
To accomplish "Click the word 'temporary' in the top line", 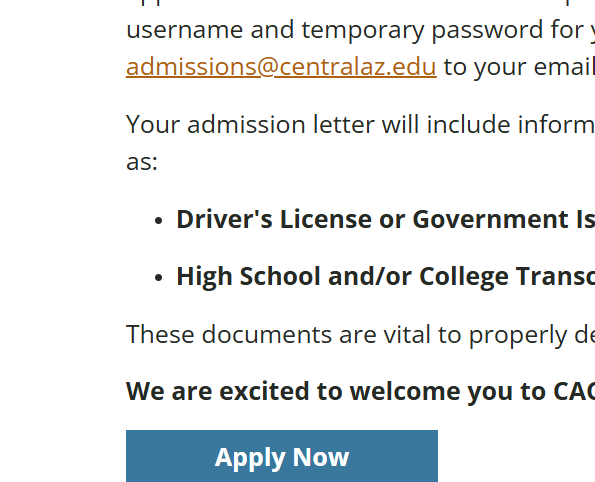I will (363, 30).
